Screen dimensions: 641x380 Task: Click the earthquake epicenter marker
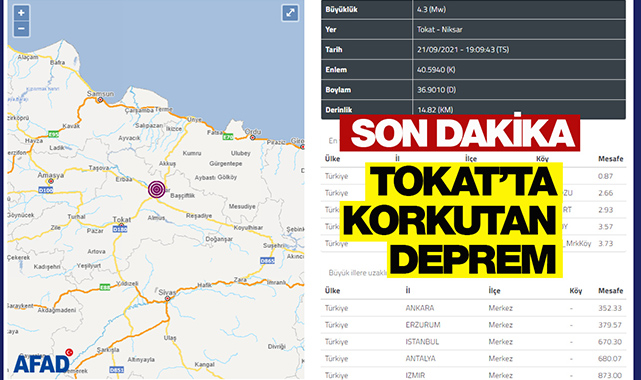coord(157,189)
